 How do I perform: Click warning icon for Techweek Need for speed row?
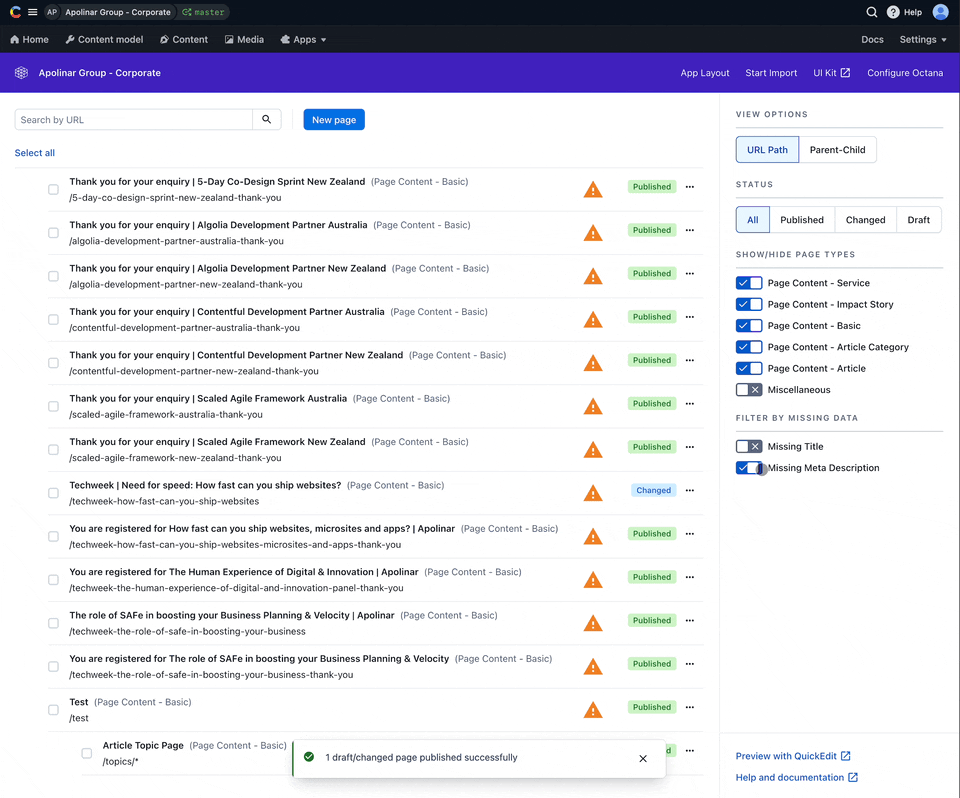(x=593, y=493)
